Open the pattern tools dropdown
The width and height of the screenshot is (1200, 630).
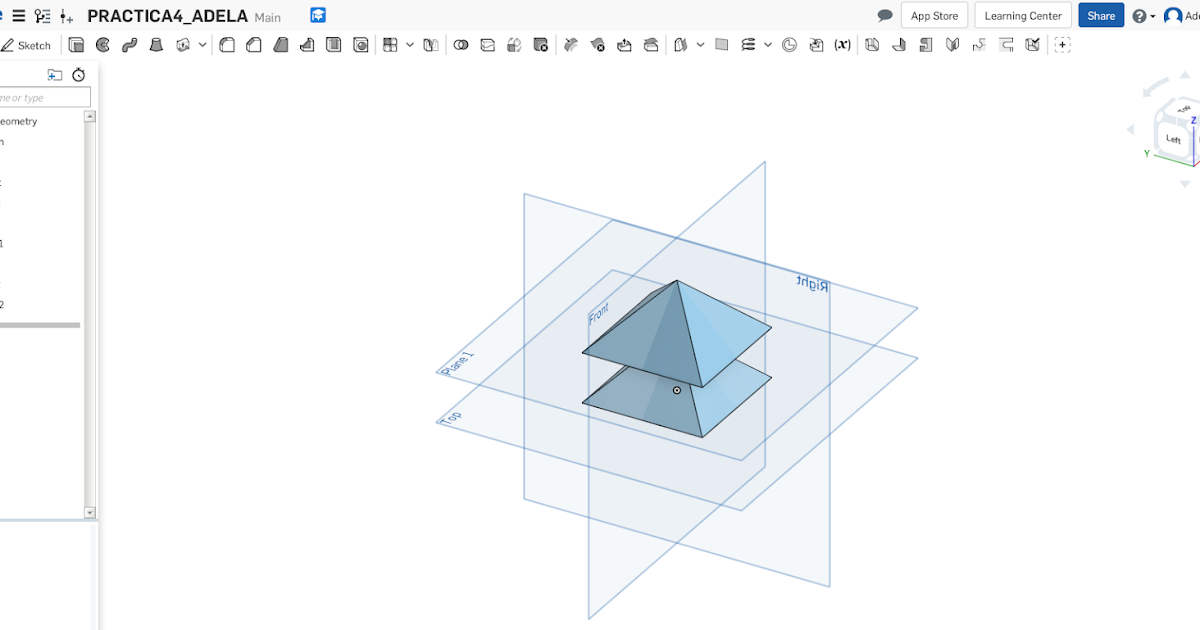[x=410, y=44]
